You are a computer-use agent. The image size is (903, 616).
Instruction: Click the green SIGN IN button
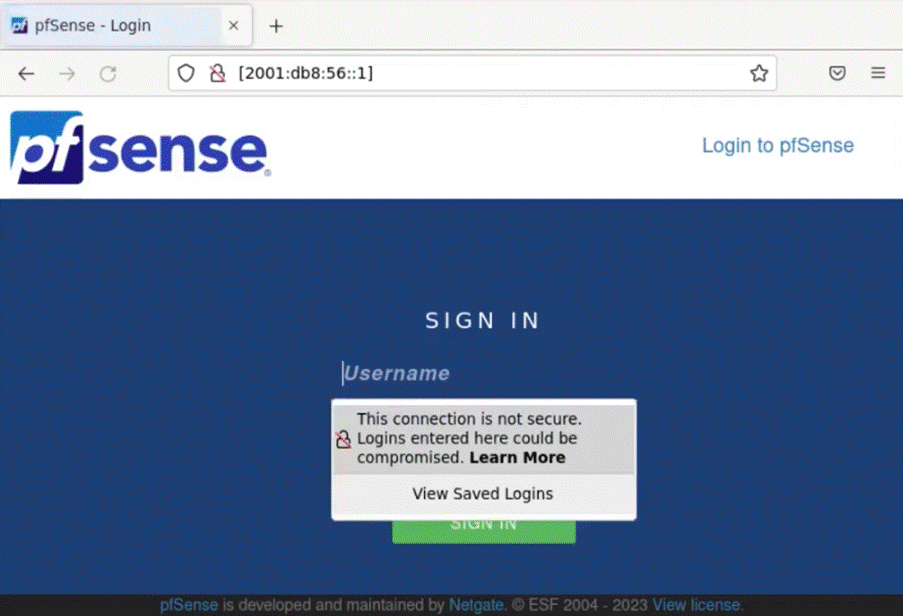coord(484,531)
